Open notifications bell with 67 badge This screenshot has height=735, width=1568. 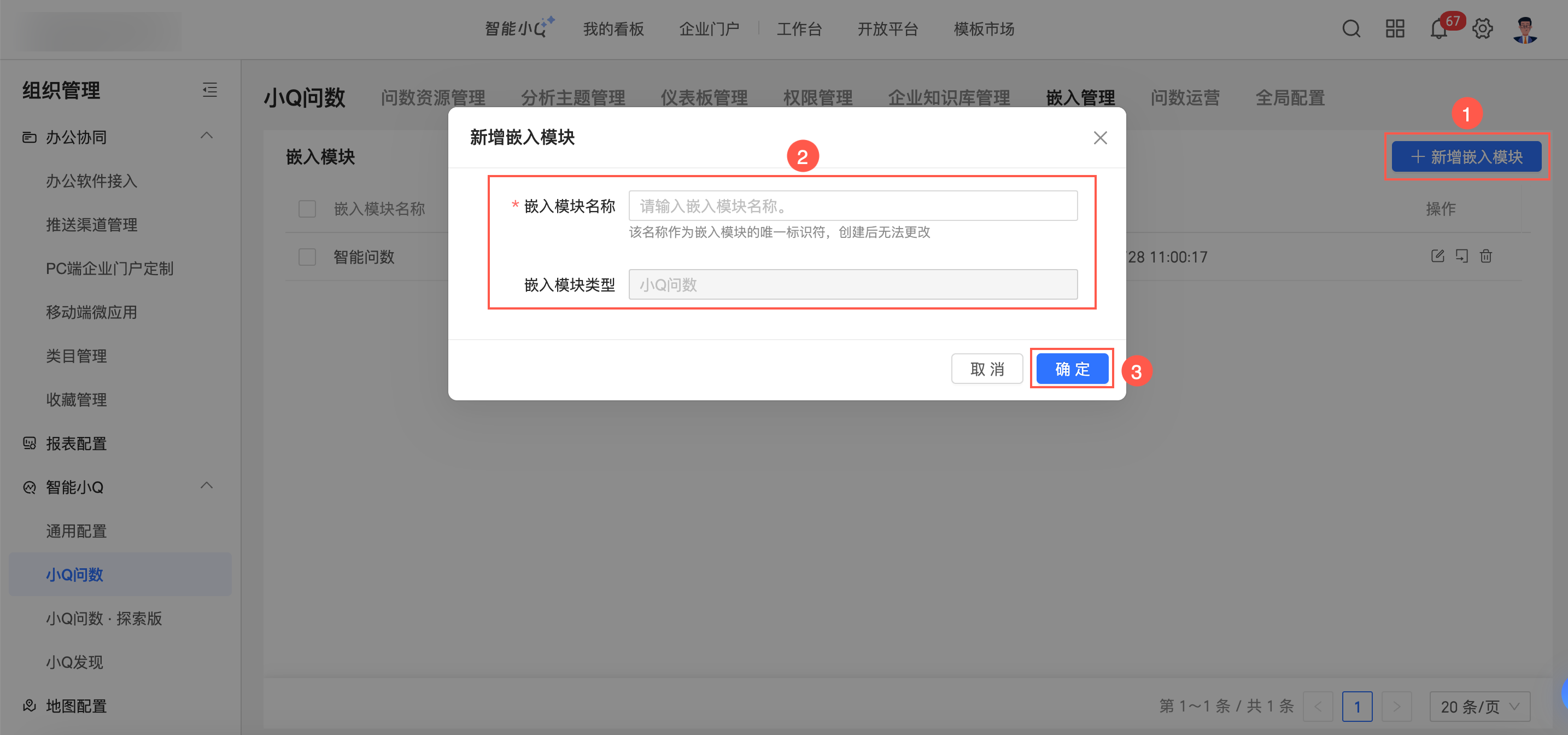[x=1439, y=28]
